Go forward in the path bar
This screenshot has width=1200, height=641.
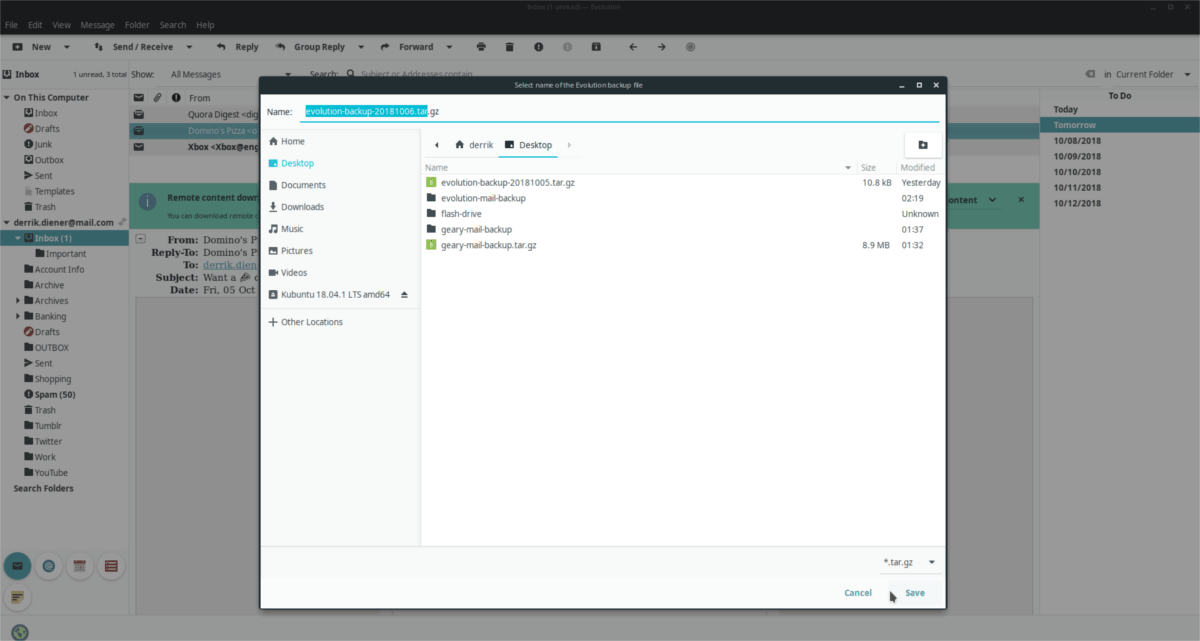pos(569,145)
